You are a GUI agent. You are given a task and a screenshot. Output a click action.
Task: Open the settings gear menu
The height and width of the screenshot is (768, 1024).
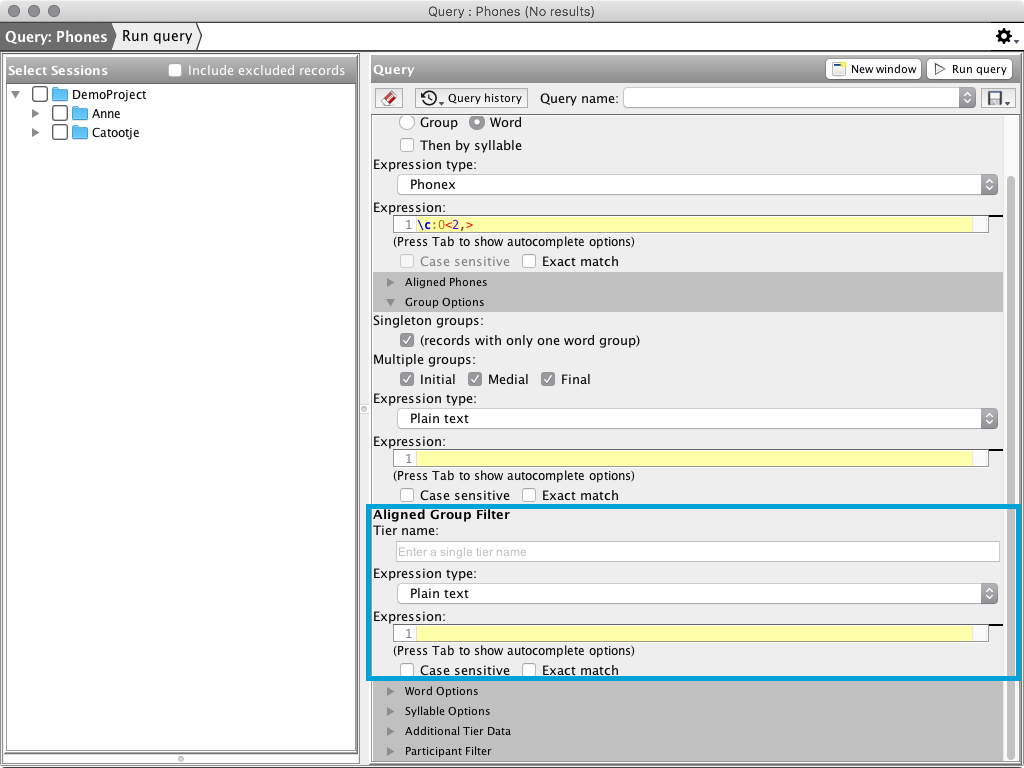pos(1005,37)
